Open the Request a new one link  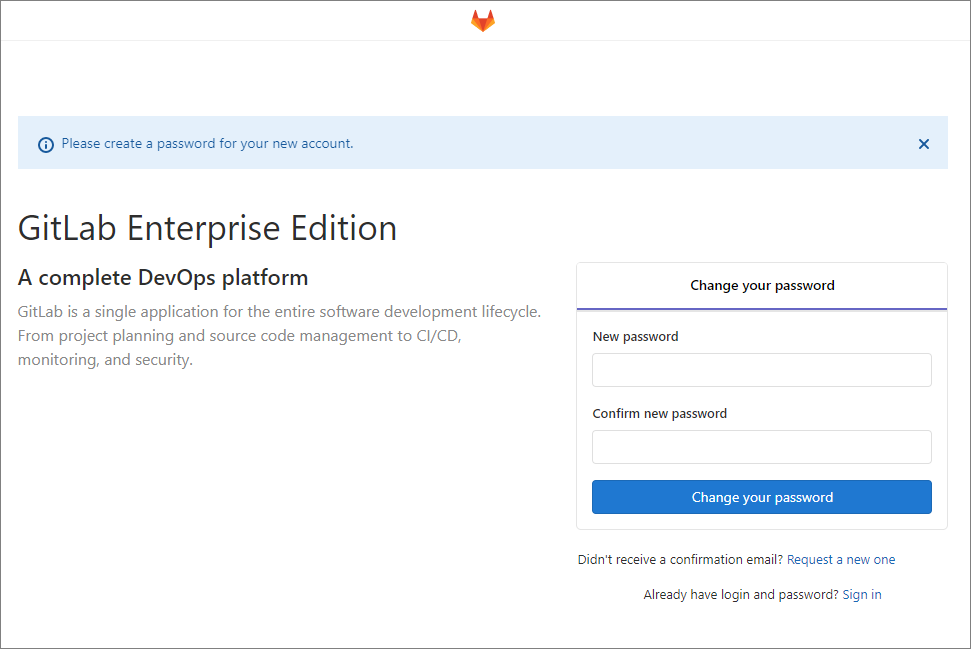pos(841,560)
